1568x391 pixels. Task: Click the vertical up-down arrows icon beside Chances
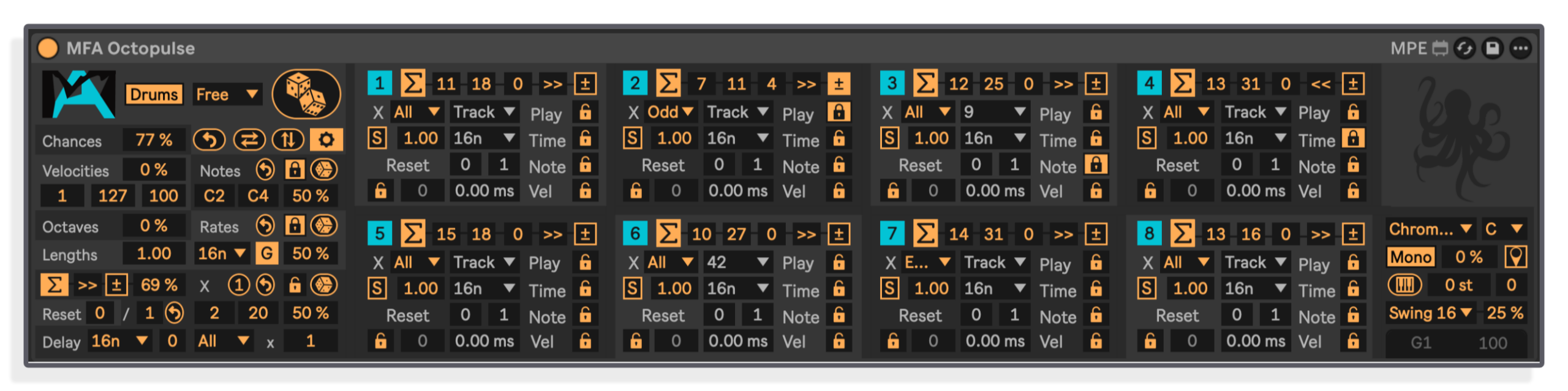click(288, 140)
